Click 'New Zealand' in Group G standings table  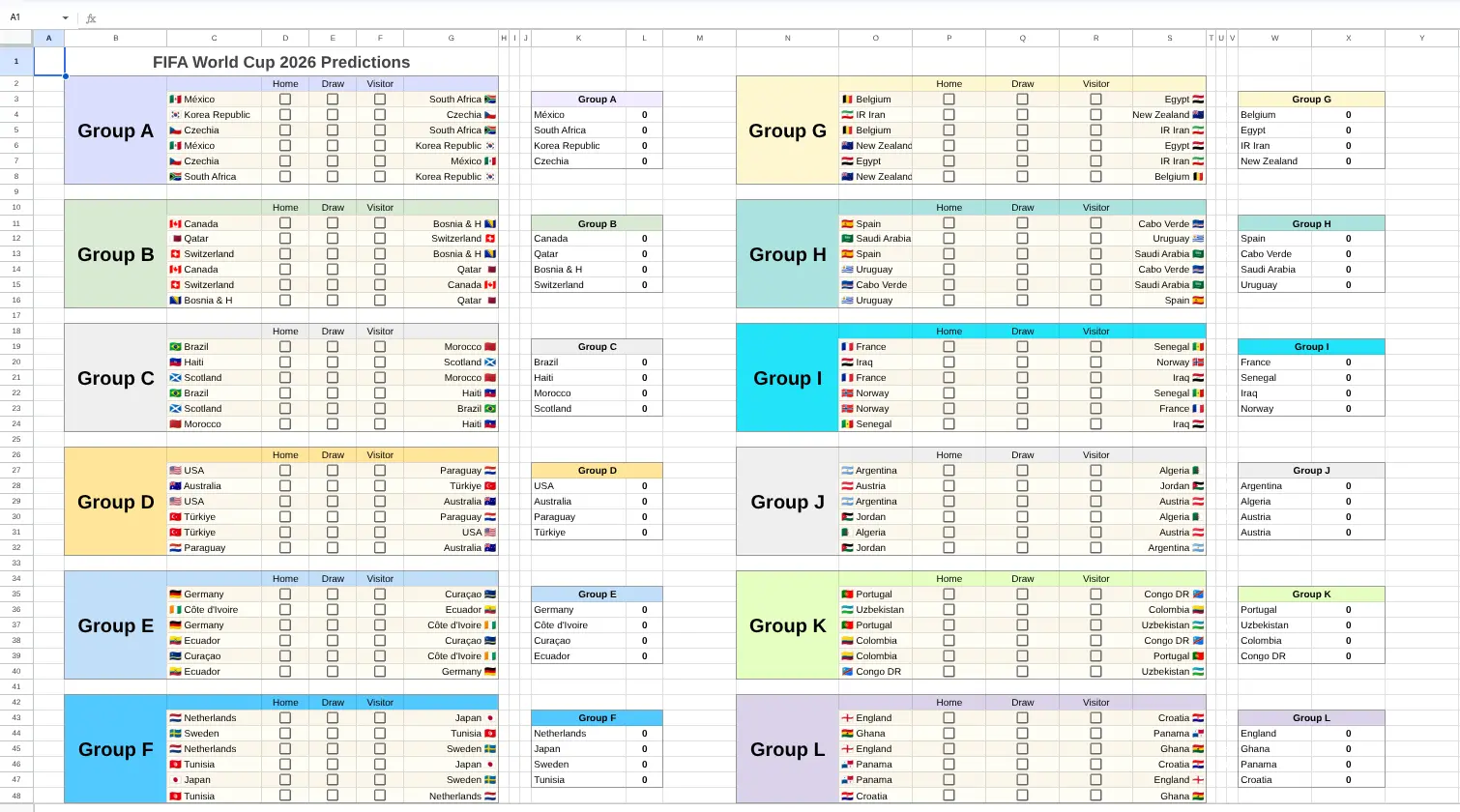coord(1270,161)
